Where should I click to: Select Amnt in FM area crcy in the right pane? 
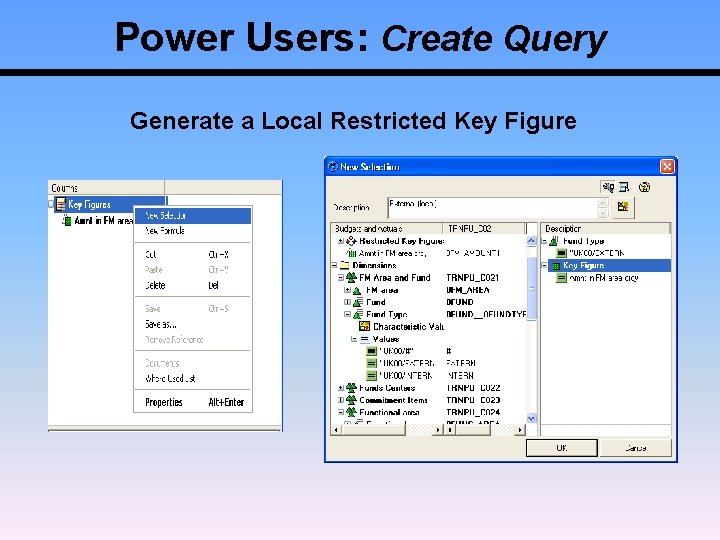coord(603,278)
